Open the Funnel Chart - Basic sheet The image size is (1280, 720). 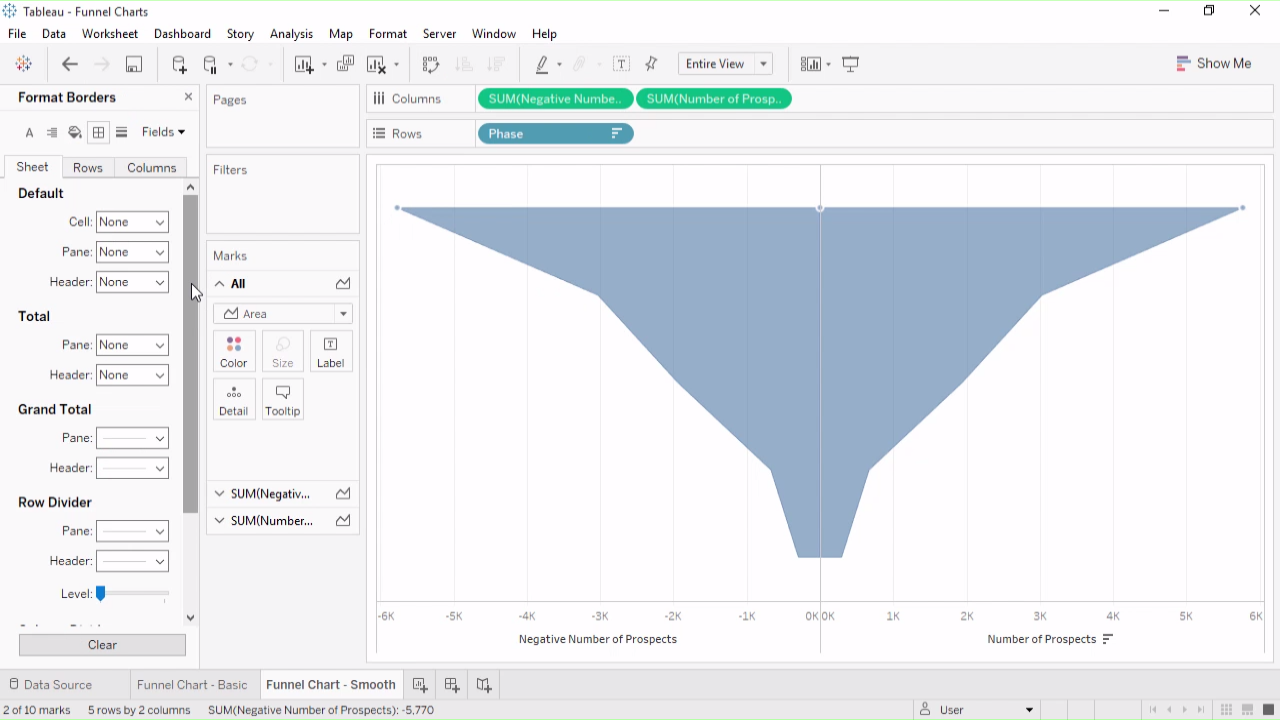tap(192, 685)
